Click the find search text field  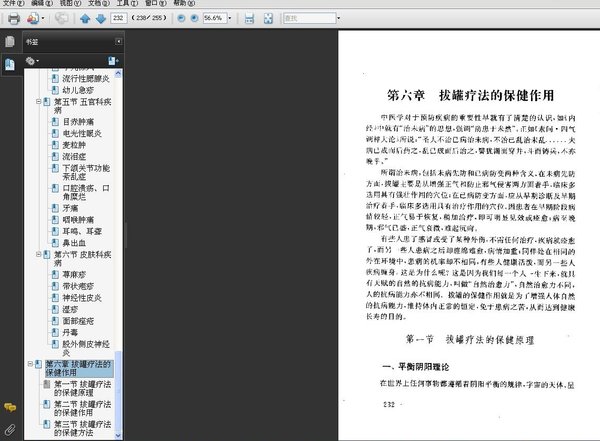(x=310, y=18)
